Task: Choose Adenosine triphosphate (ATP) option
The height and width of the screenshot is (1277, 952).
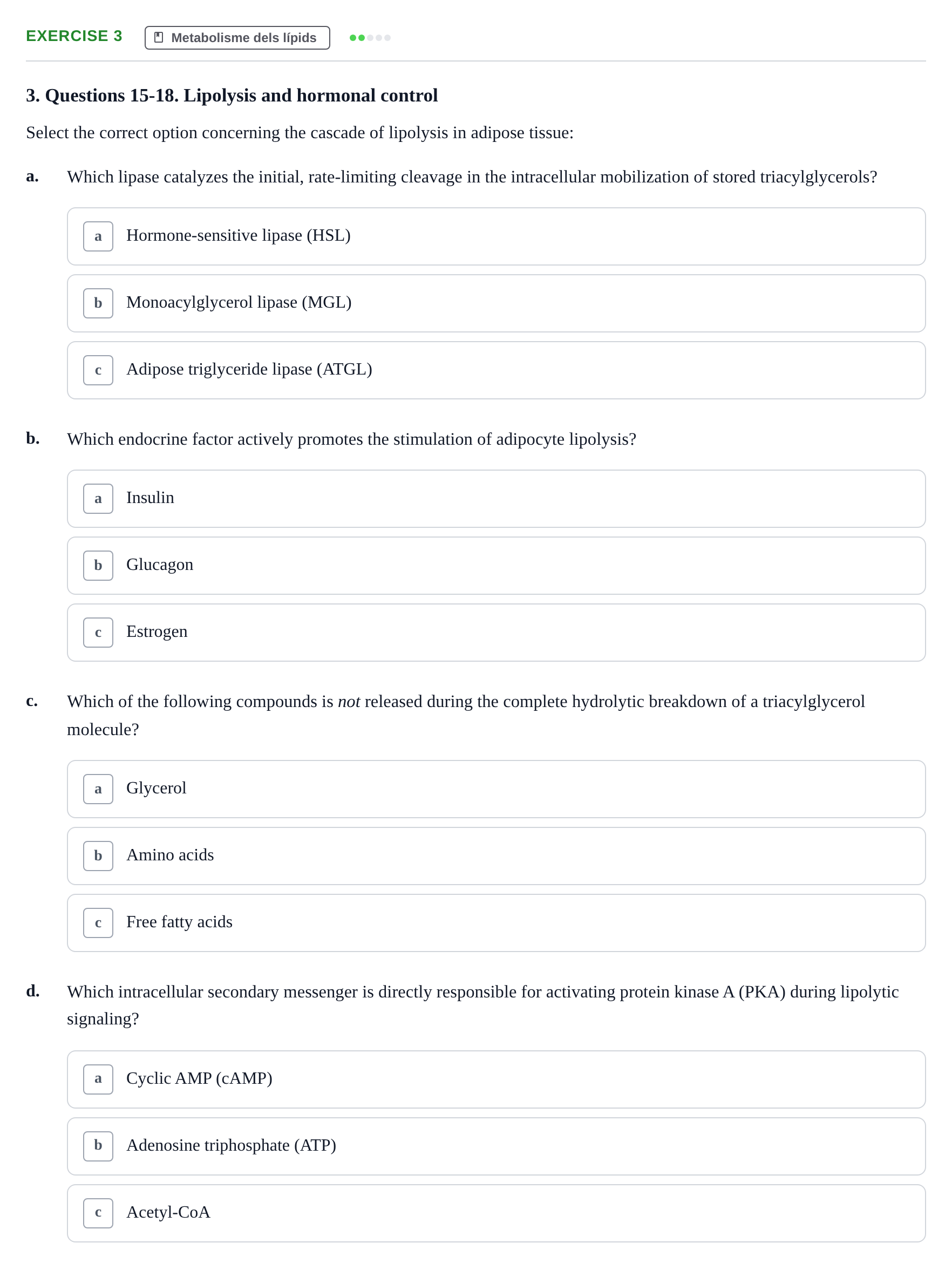Action: click(496, 1146)
